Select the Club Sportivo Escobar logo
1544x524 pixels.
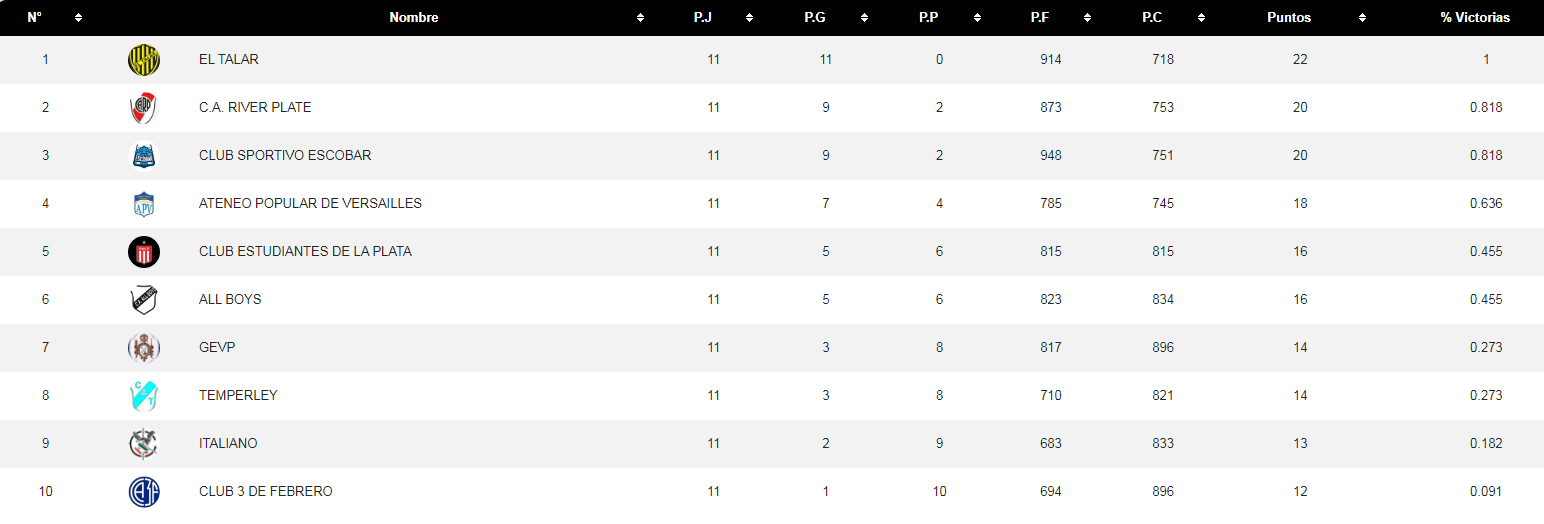pyautogui.click(x=144, y=156)
